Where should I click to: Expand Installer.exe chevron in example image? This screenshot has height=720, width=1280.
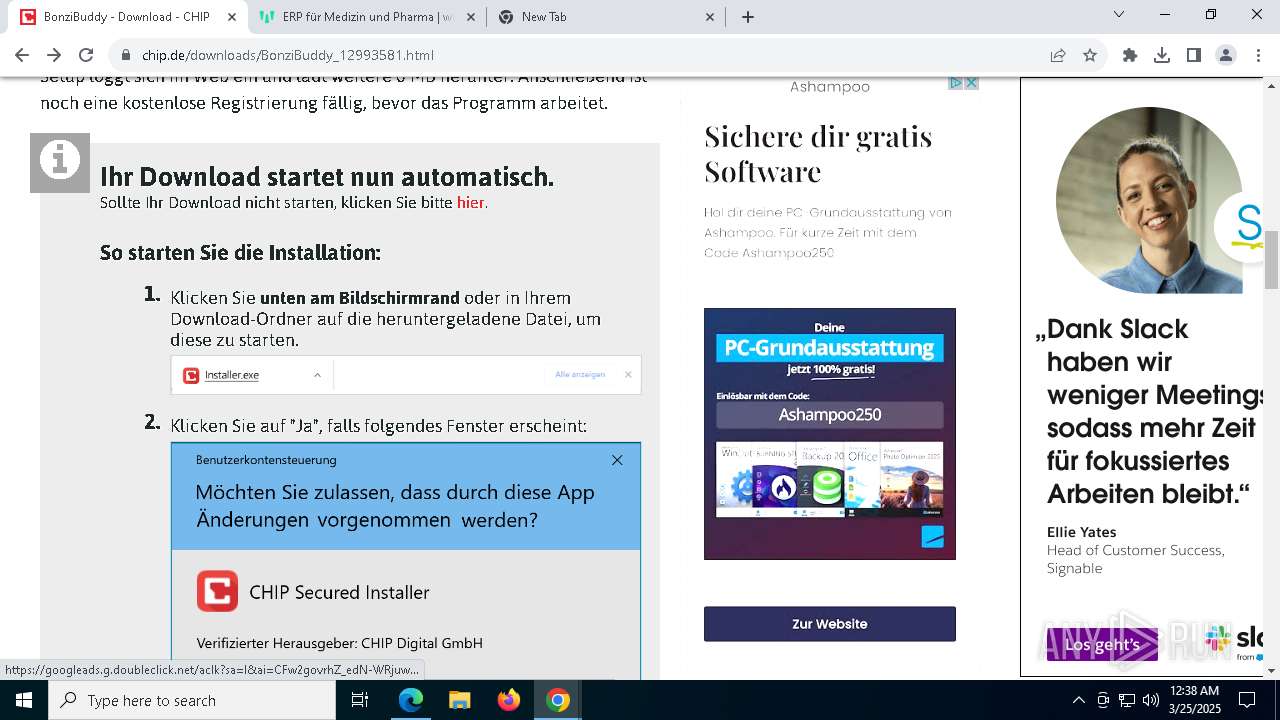tap(317, 375)
